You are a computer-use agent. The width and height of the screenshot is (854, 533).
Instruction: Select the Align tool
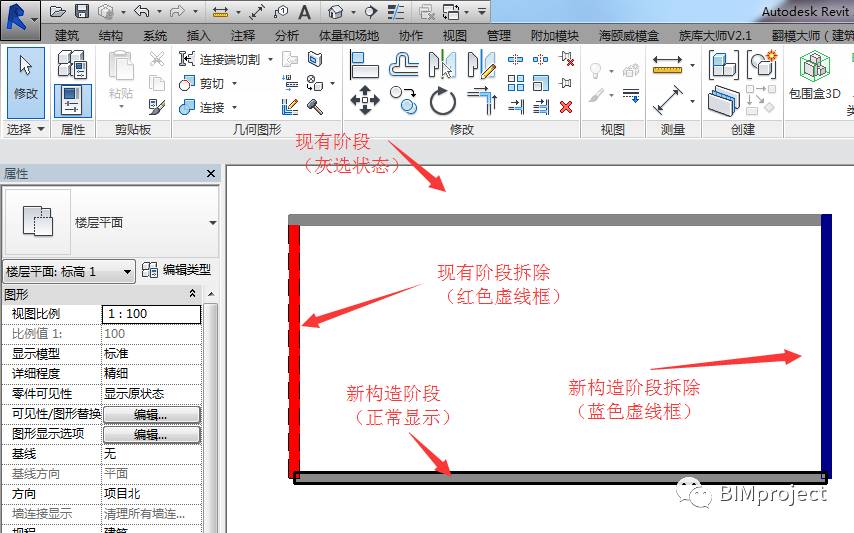coord(364,65)
